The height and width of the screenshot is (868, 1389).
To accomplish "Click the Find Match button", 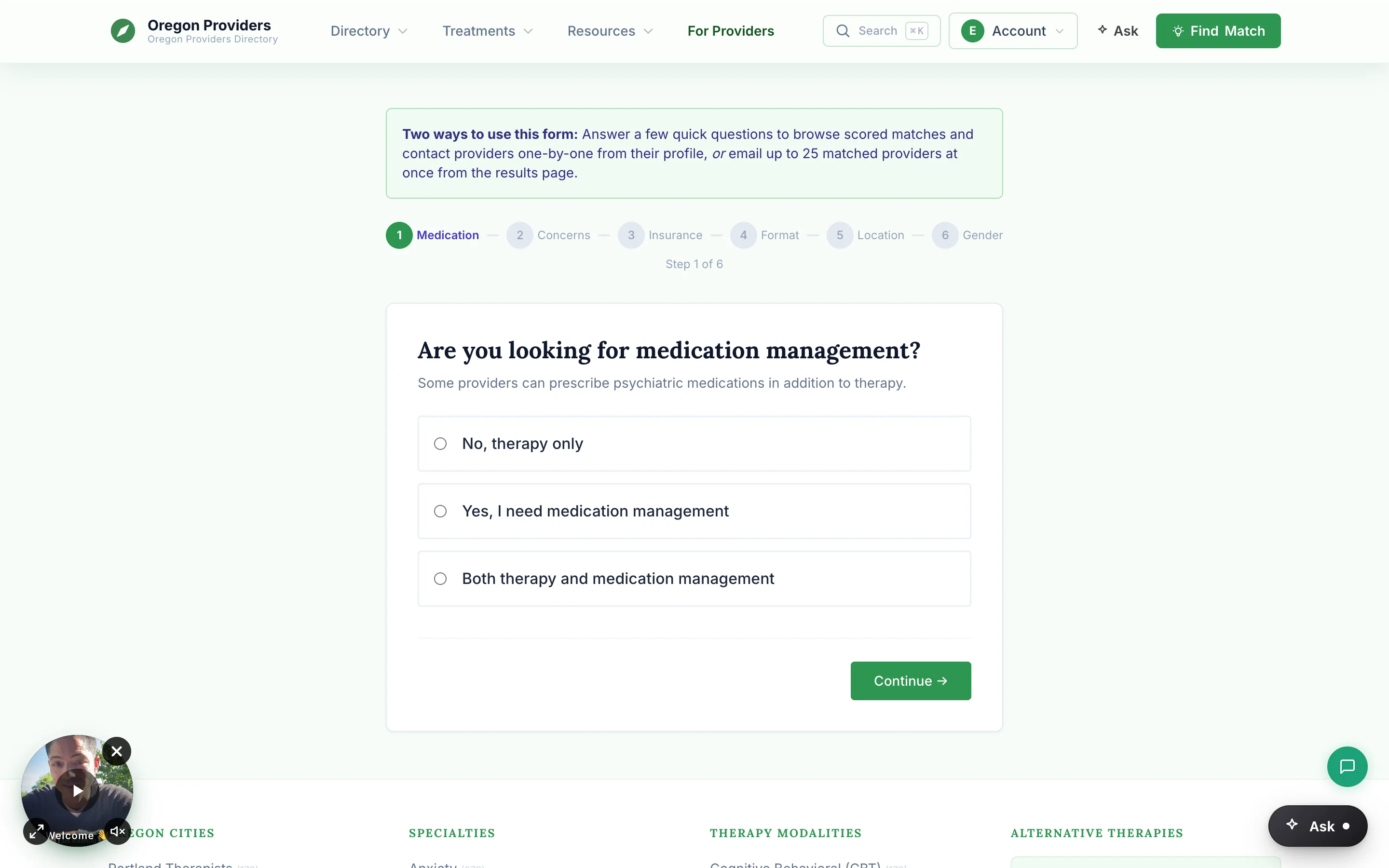I will point(1218,31).
